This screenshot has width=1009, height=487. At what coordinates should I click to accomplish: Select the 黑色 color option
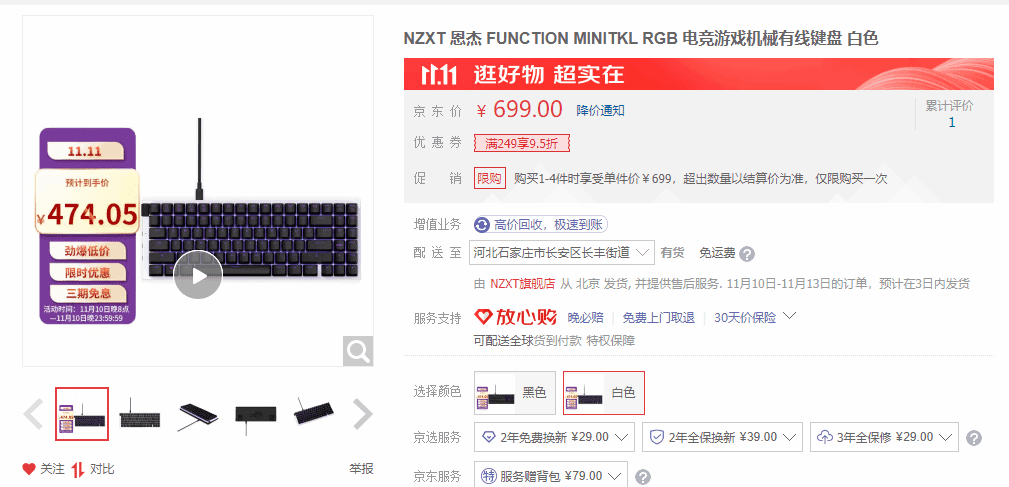coord(514,392)
